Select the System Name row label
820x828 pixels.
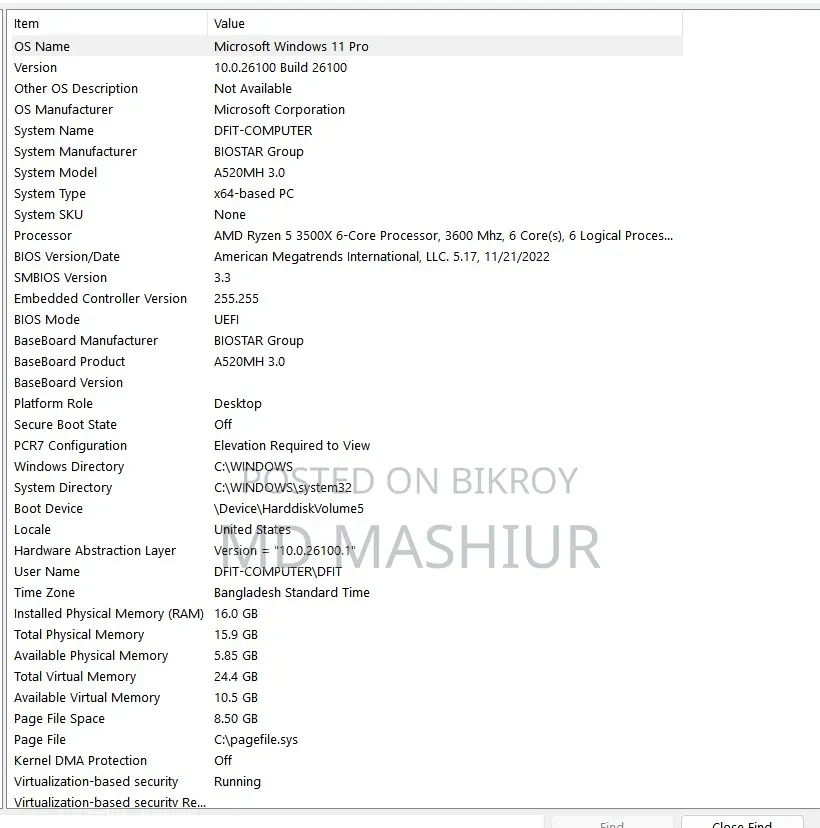coord(54,130)
